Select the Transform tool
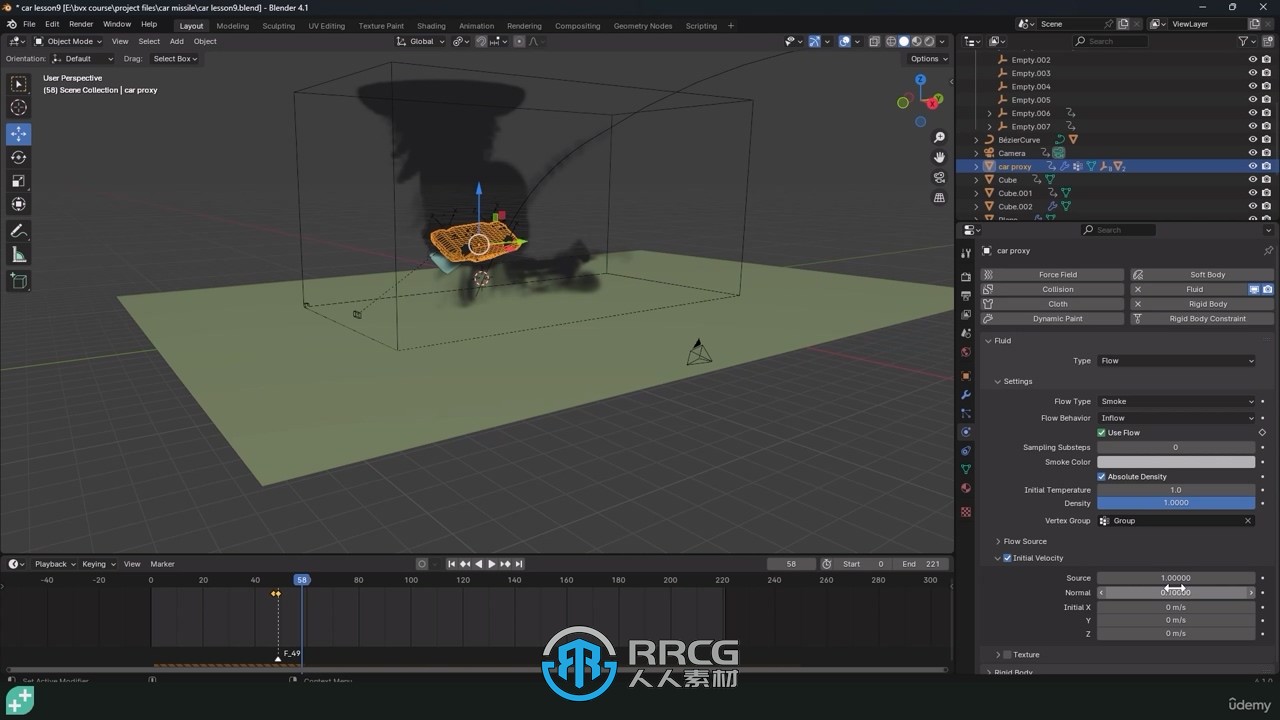Viewport: 1280px width, 720px height. click(18, 204)
